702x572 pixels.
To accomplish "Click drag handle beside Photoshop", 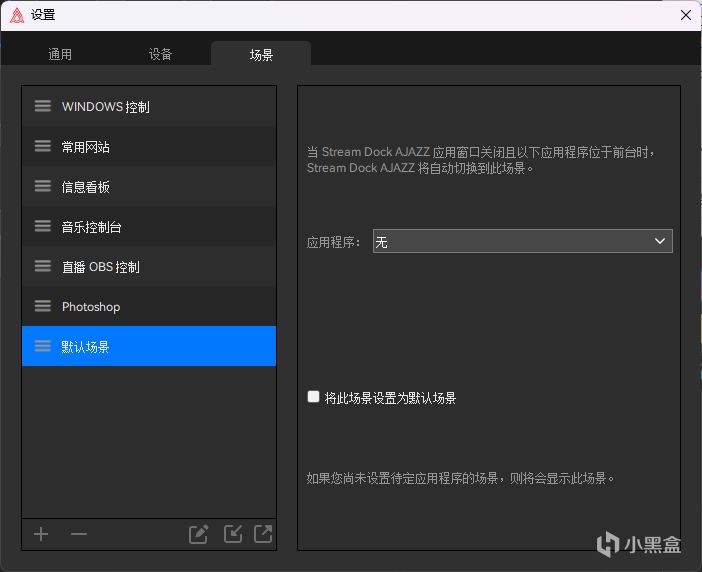I will [x=43, y=306].
